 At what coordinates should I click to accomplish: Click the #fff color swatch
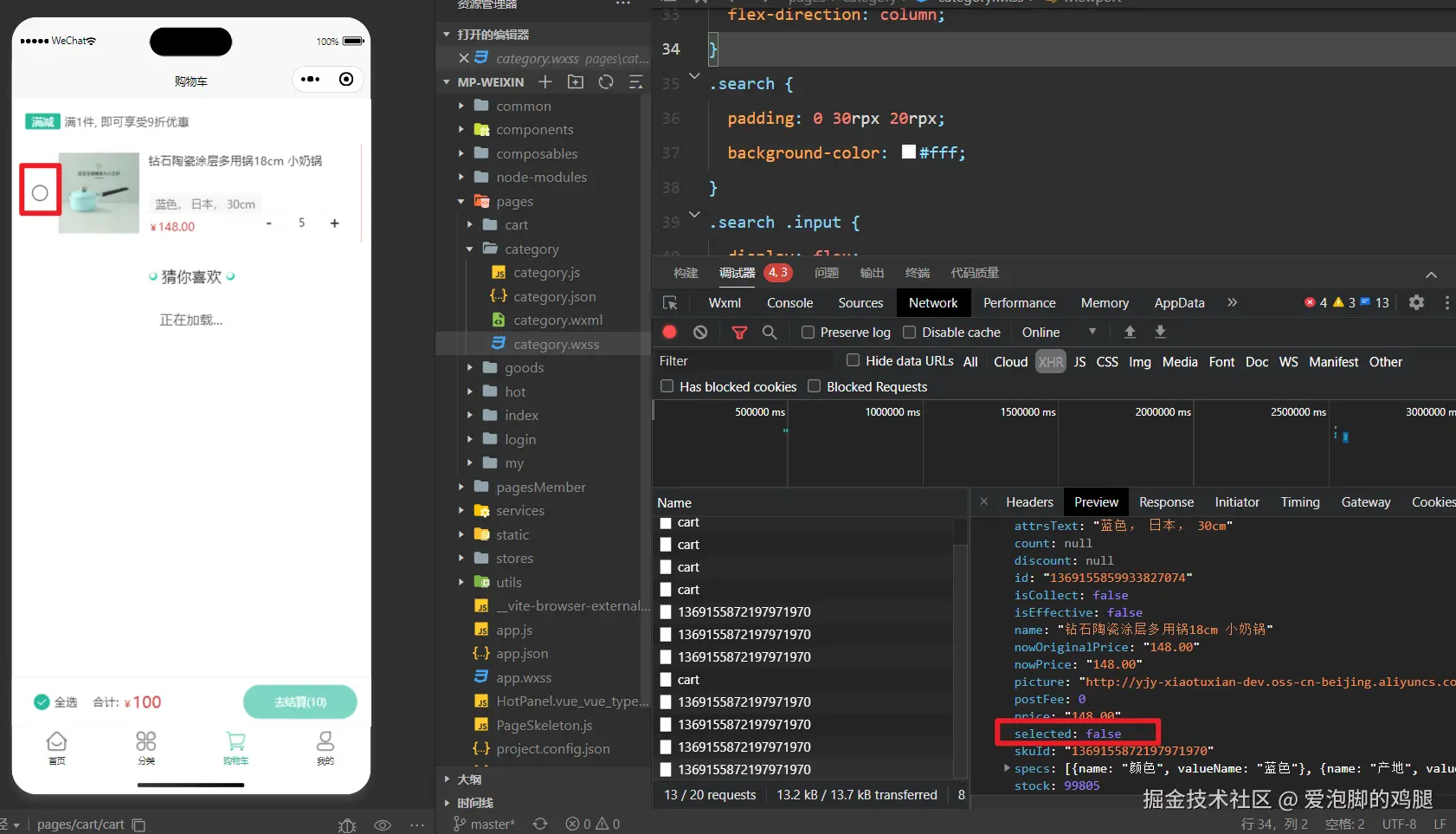coord(909,152)
